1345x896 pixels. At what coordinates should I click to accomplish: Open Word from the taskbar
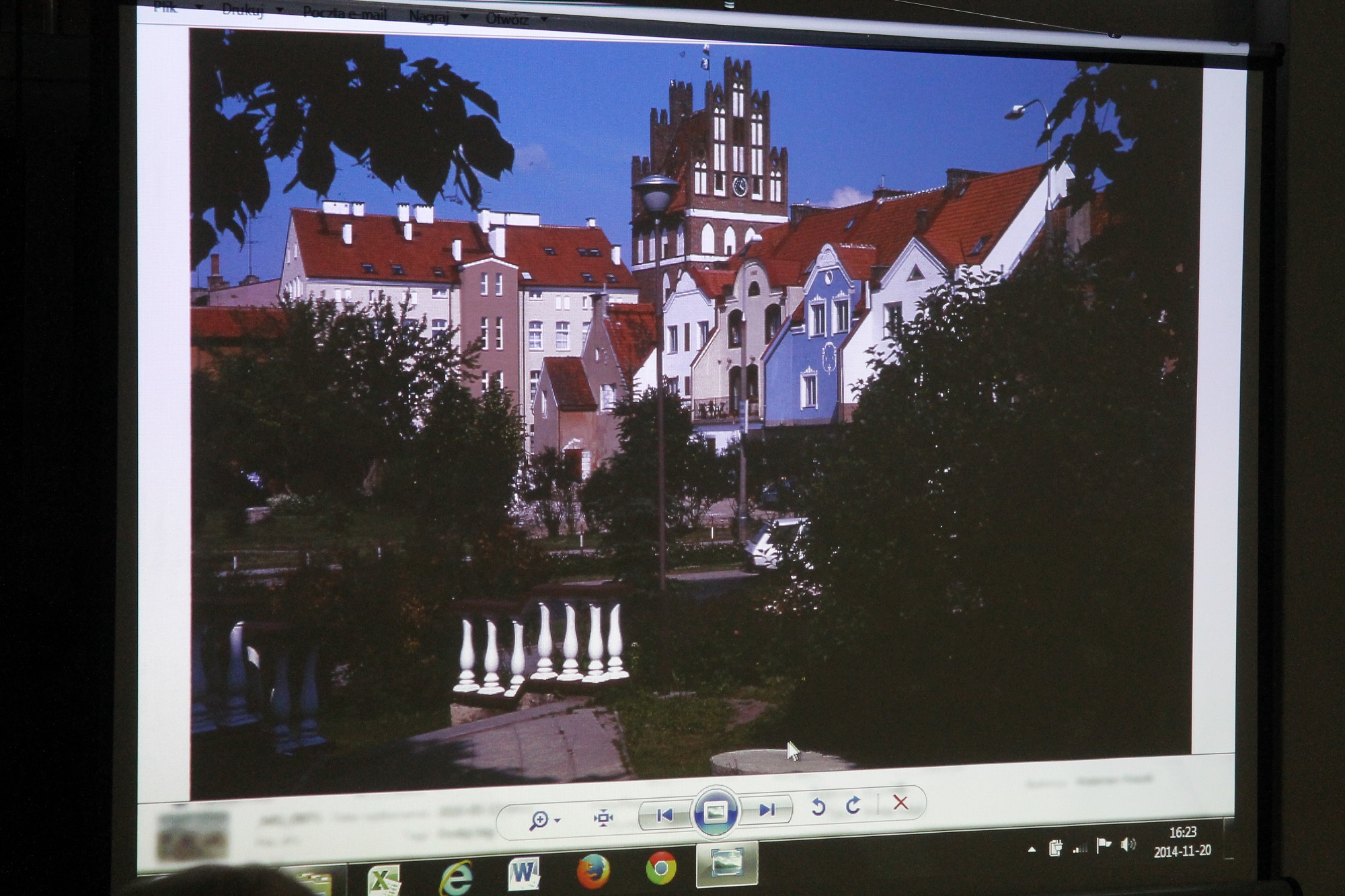click(524, 873)
